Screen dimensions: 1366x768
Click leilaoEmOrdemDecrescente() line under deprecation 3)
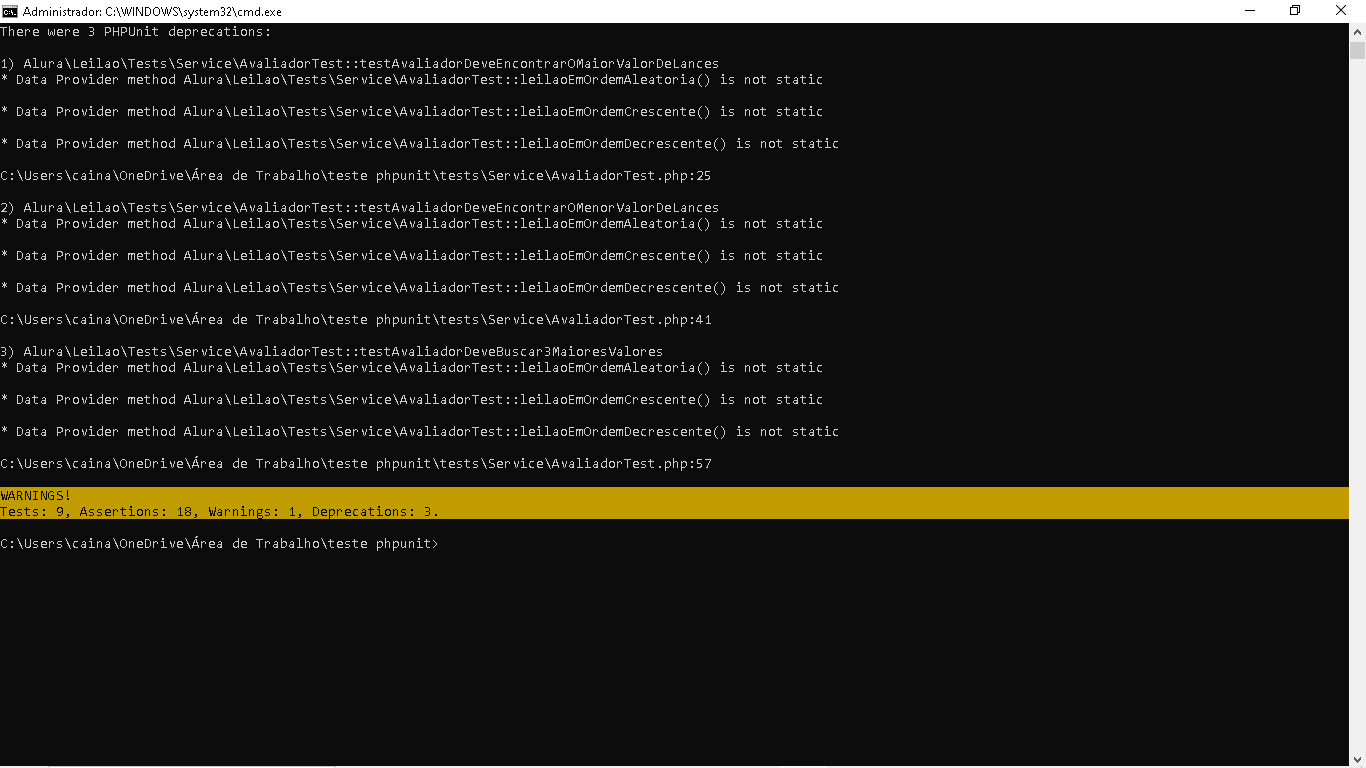(420, 431)
